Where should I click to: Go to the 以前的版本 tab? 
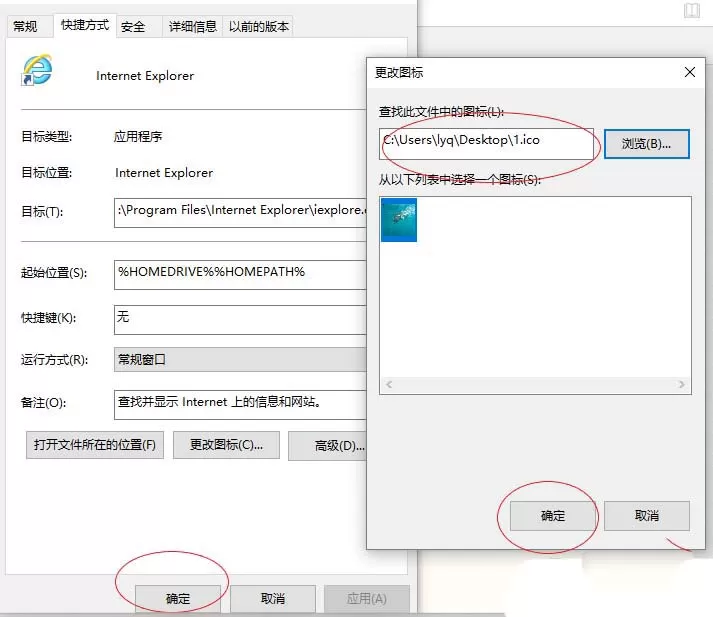pos(258,27)
